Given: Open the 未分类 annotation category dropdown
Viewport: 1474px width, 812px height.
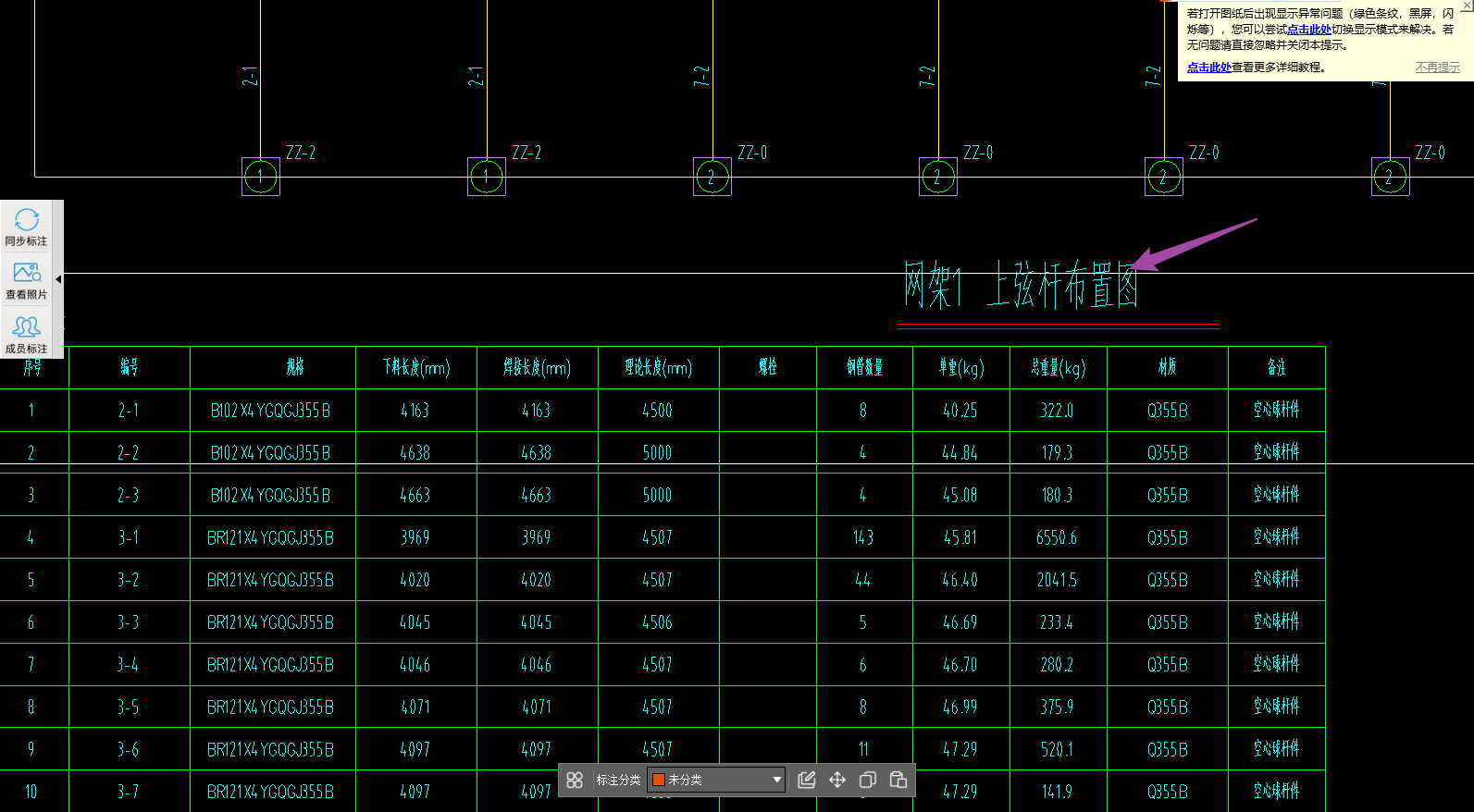Looking at the screenshot, I should pos(716,780).
